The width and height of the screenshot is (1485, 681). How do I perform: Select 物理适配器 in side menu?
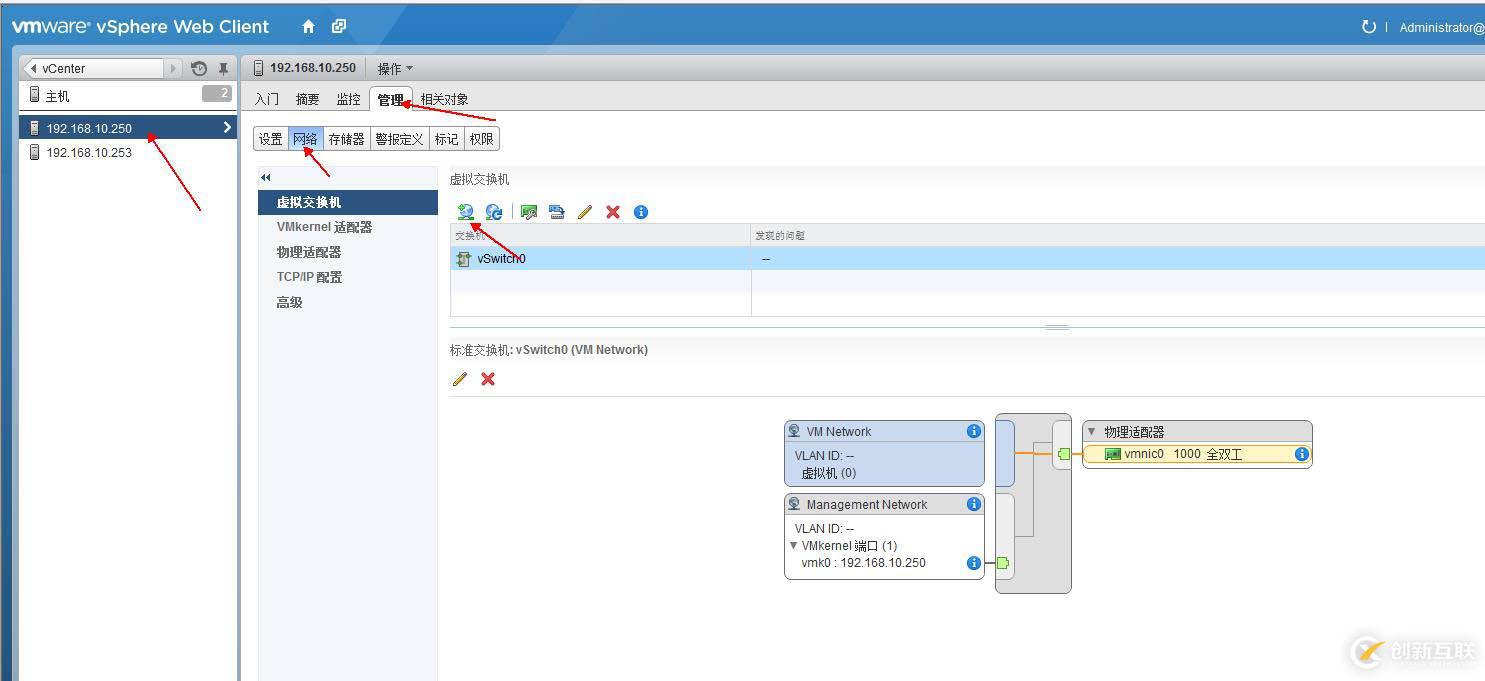348,252
